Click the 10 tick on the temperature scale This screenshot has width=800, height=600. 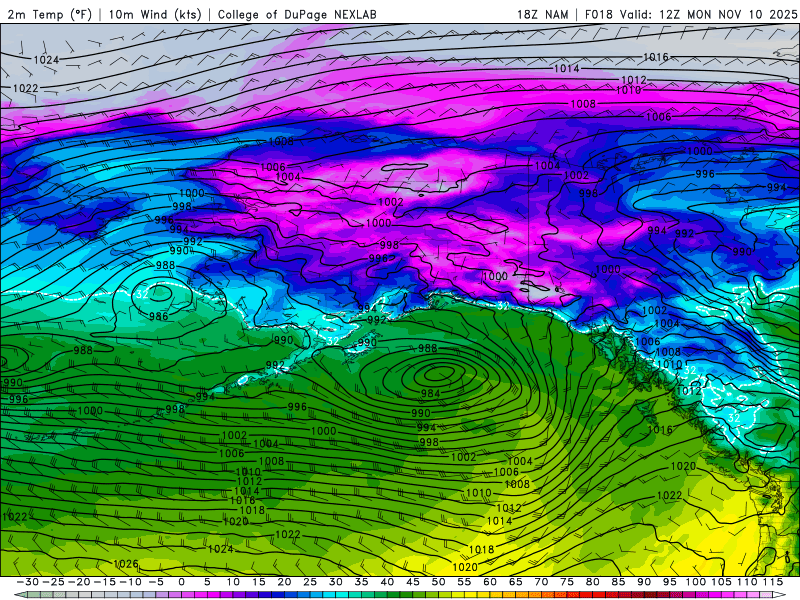point(233,582)
